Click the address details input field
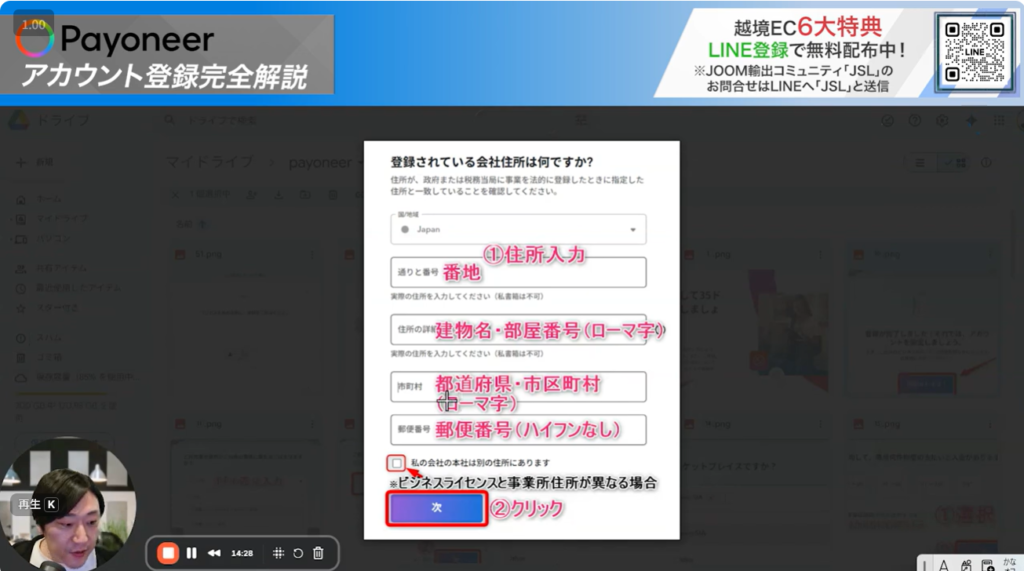This screenshot has height=571, width=1024. click(x=518, y=329)
